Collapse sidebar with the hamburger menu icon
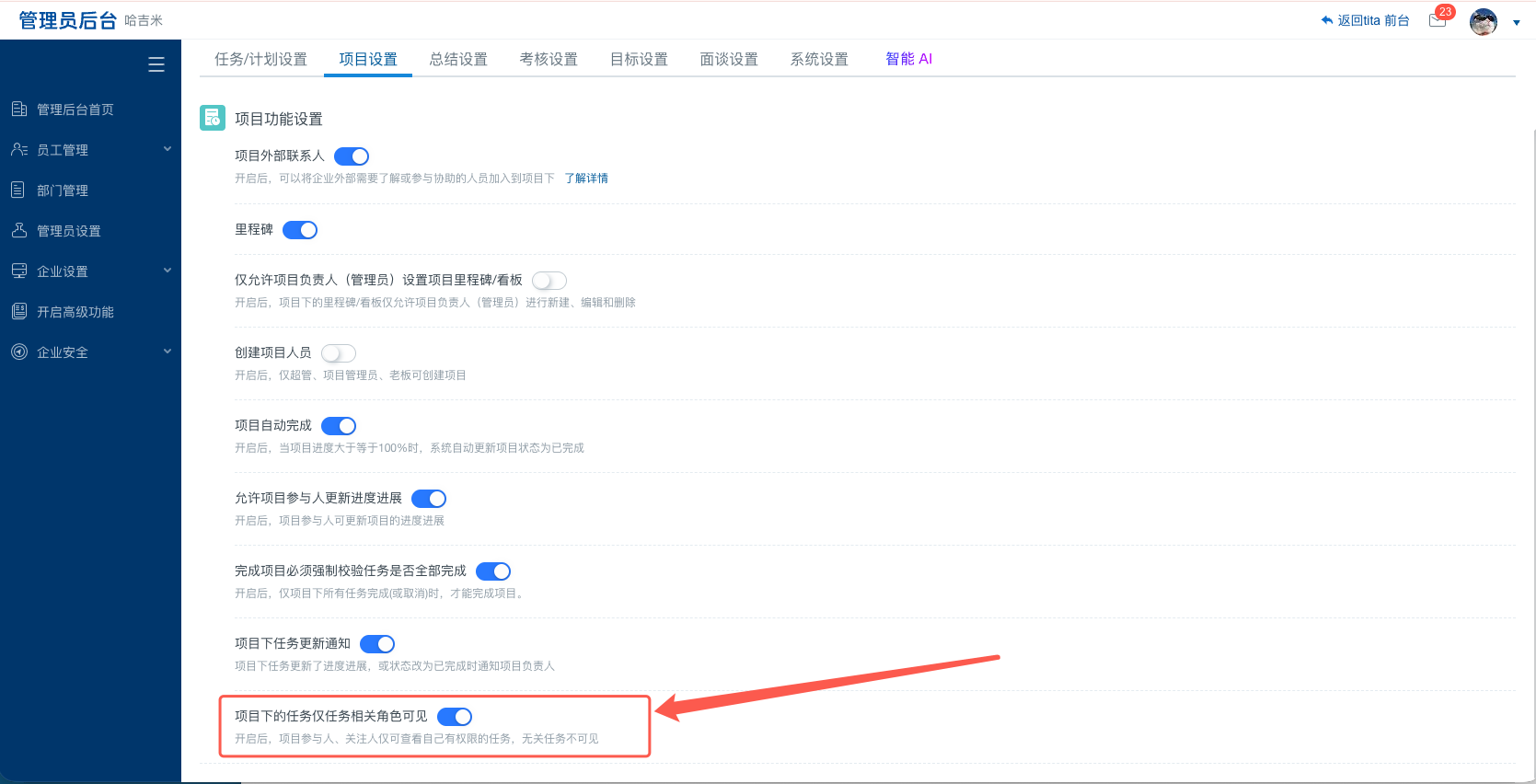This screenshot has height=784, width=1536. coord(156,64)
